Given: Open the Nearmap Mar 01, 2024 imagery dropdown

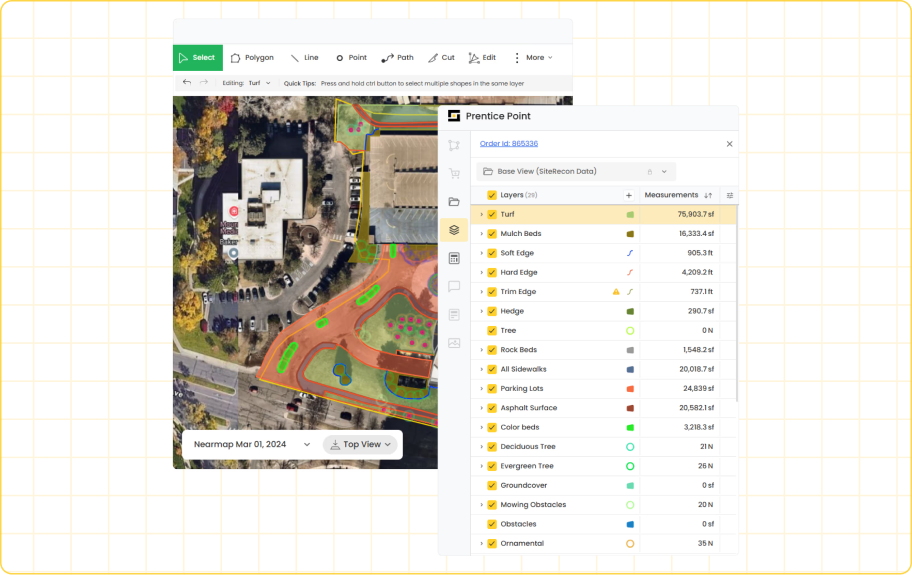Looking at the screenshot, I should pos(252,444).
